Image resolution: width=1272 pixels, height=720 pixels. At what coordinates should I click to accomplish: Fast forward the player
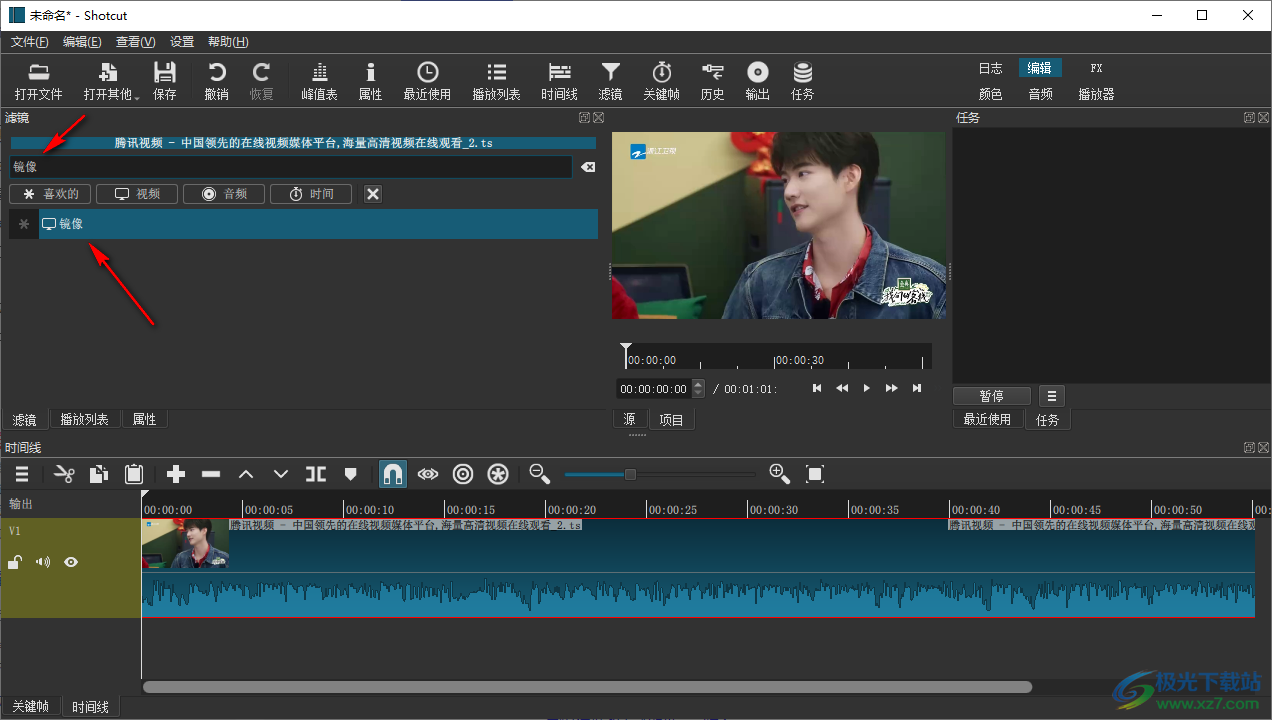pyautogui.click(x=892, y=388)
